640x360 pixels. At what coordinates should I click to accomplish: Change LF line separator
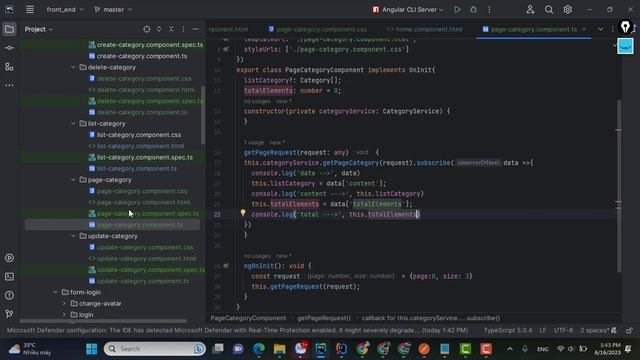542,330
